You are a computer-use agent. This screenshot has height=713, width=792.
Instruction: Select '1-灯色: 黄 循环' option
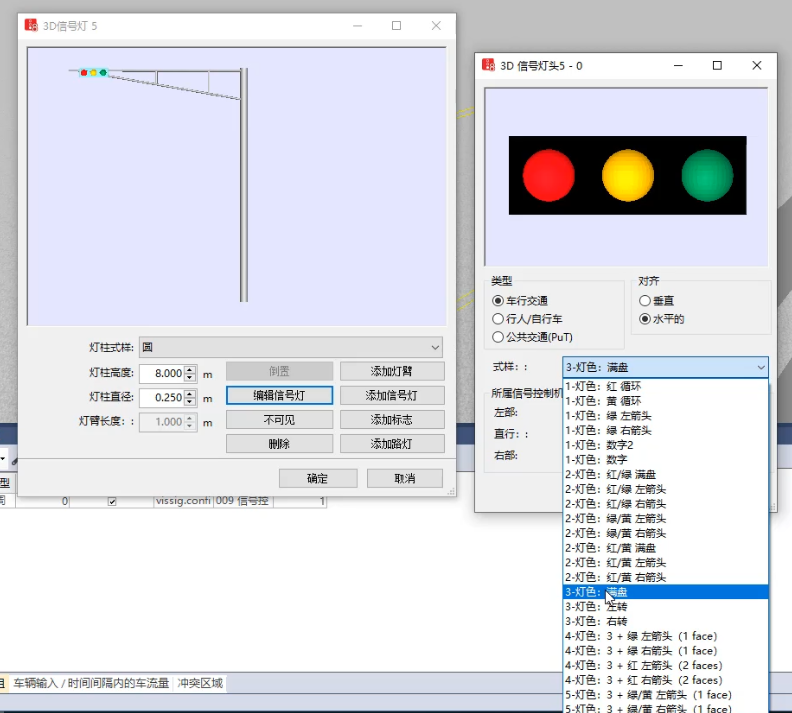[665, 401]
